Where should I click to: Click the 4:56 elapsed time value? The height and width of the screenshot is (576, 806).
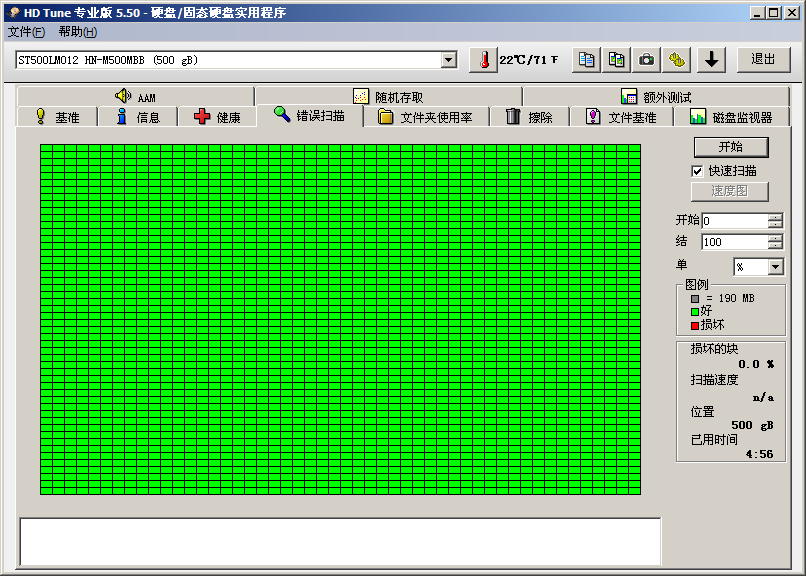click(x=760, y=454)
